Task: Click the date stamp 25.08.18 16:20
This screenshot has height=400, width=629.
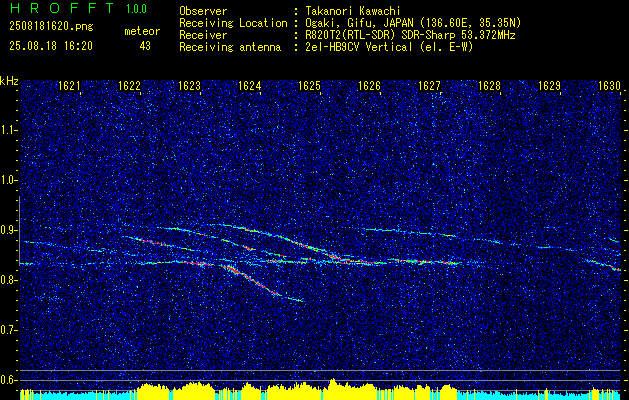Action: [x=51, y=46]
